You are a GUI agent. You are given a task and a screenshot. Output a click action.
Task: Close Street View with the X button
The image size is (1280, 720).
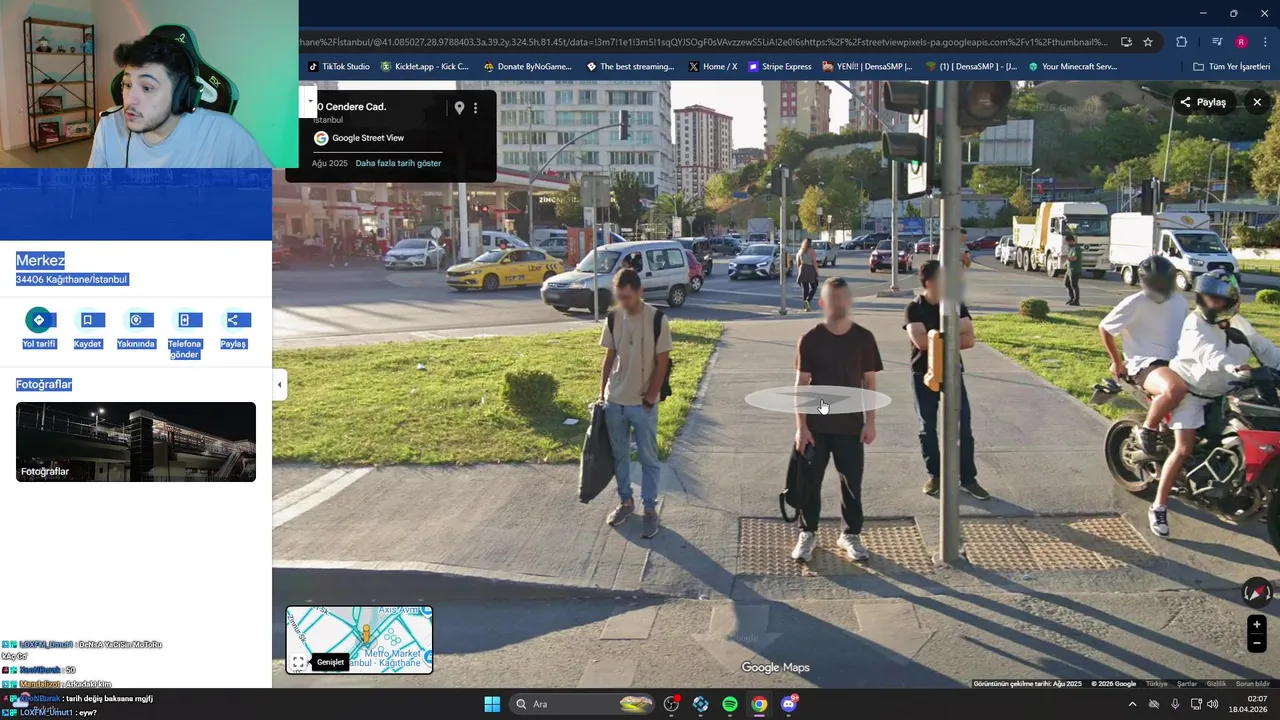1257,102
